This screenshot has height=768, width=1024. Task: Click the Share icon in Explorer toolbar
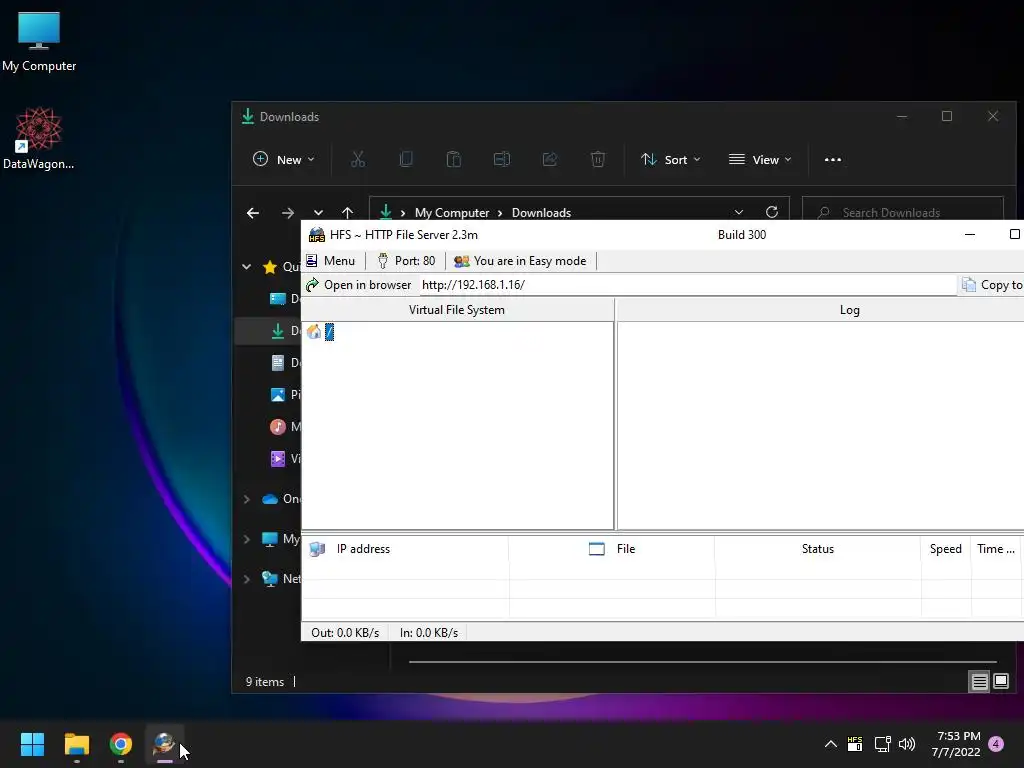pyautogui.click(x=550, y=159)
